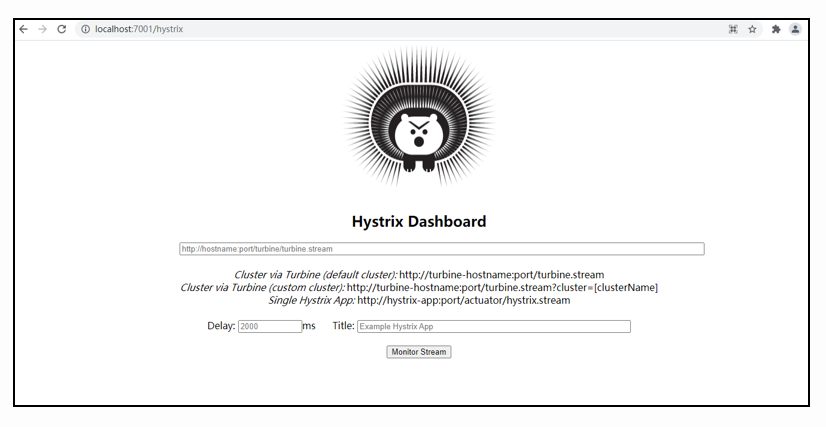This screenshot has height=427, width=826.
Task: Click the 'Title:' label
Action: coord(343,326)
